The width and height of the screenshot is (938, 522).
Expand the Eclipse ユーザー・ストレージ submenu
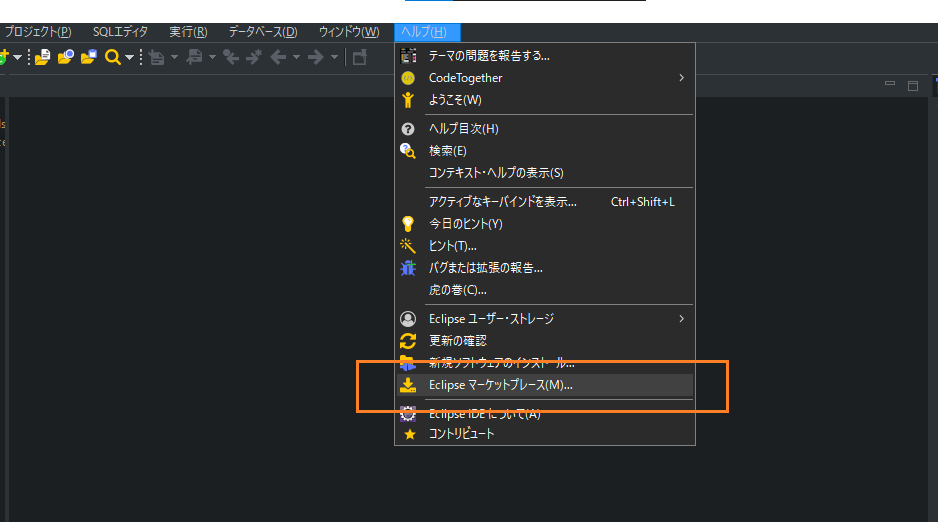coord(681,319)
